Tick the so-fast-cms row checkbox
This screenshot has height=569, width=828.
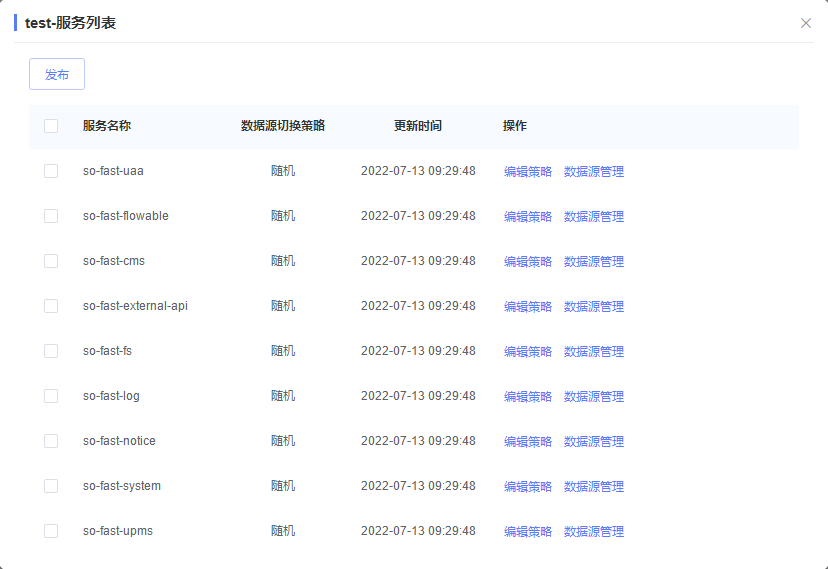point(51,261)
